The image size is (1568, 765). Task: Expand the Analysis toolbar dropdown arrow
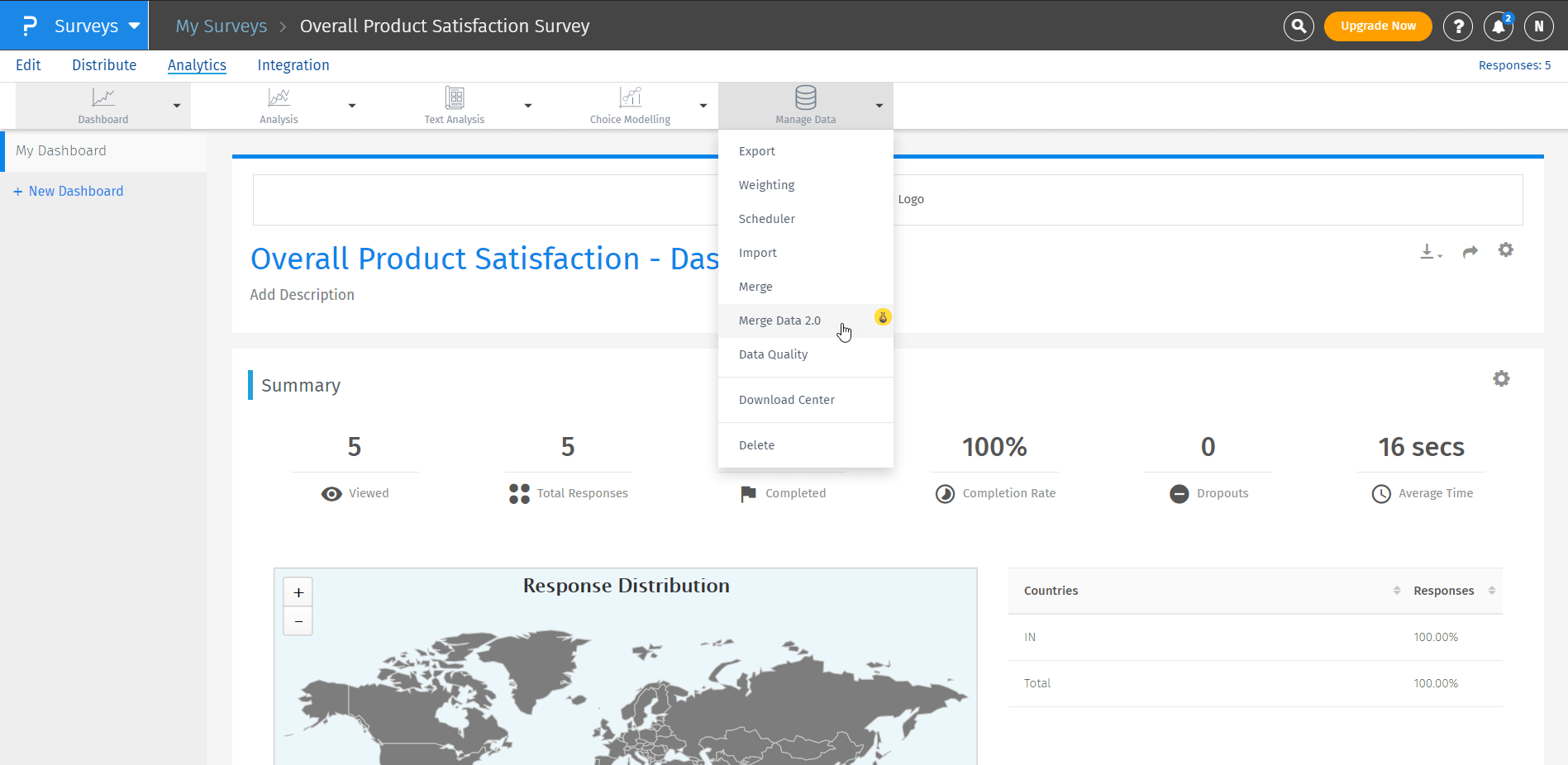(x=352, y=106)
